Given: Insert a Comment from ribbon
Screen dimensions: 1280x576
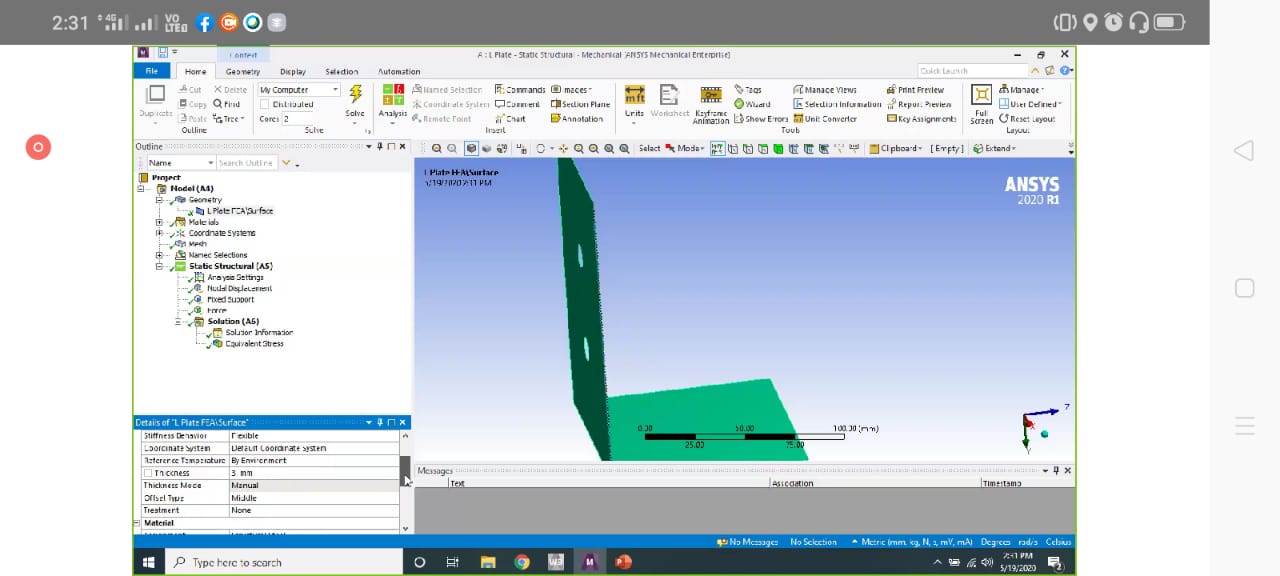Looking at the screenshot, I should pyautogui.click(x=518, y=104).
